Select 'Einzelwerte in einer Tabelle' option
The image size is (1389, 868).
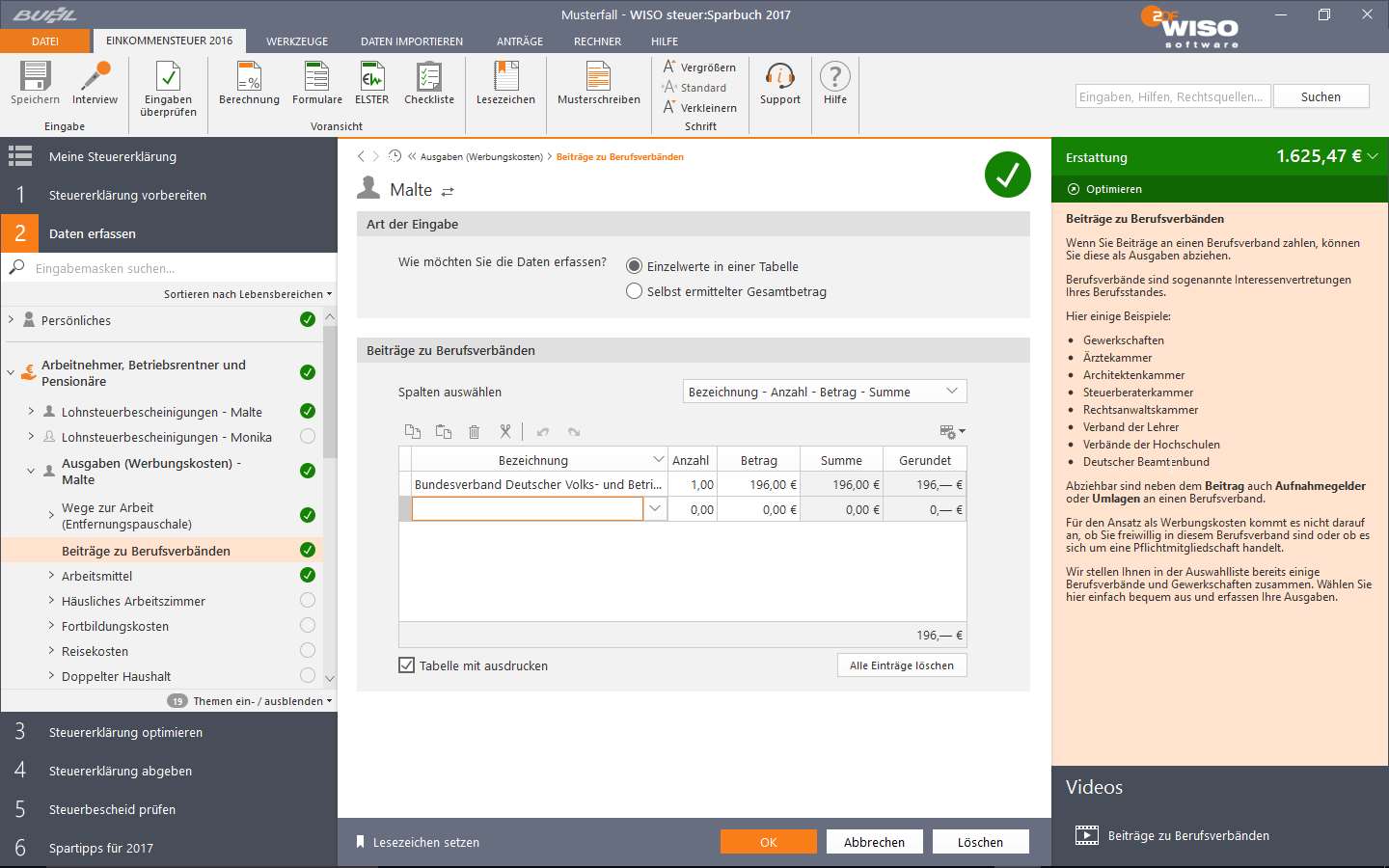click(x=634, y=266)
